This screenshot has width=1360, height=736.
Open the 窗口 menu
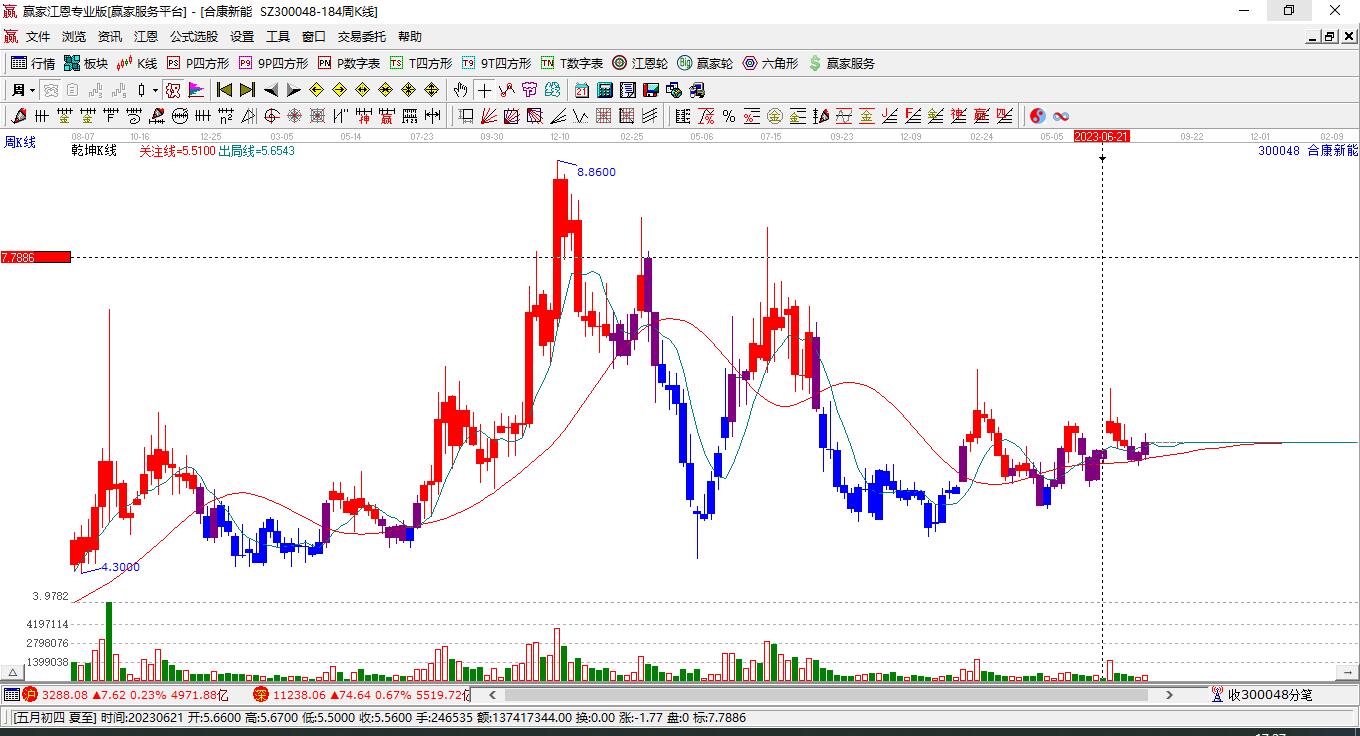pos(314,37)
